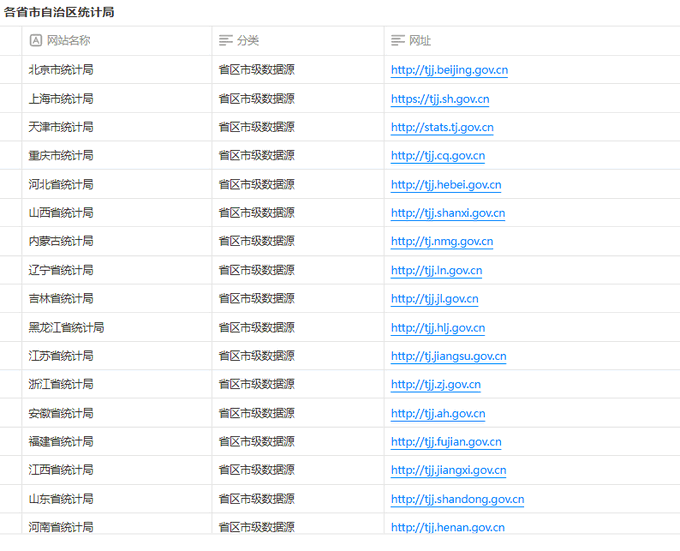Screen dimensions: 680x551
Task: Click 省区市级数据源 in the 天津市统计局 row
Action: (x=257, y=127)
